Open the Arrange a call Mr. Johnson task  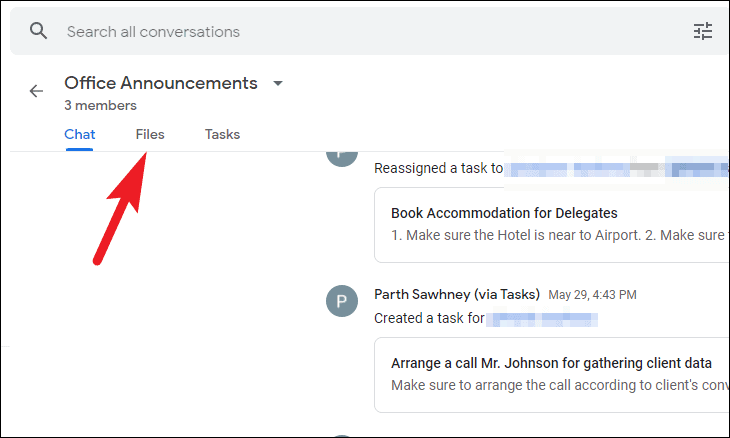(x=551, y=363)
